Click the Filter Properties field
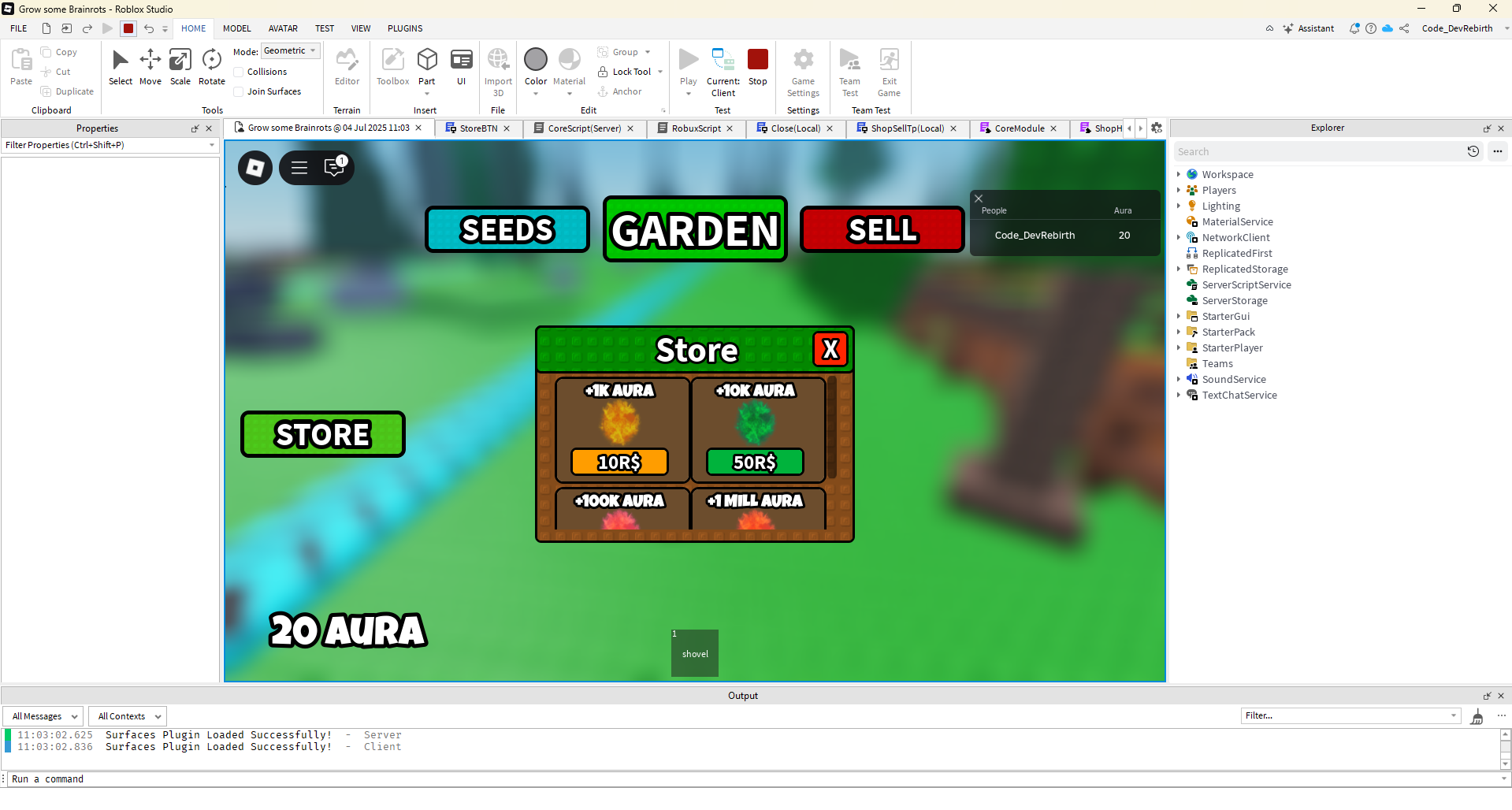The height and width of the screenshot is (810, 1512). (x=110, y=145)
